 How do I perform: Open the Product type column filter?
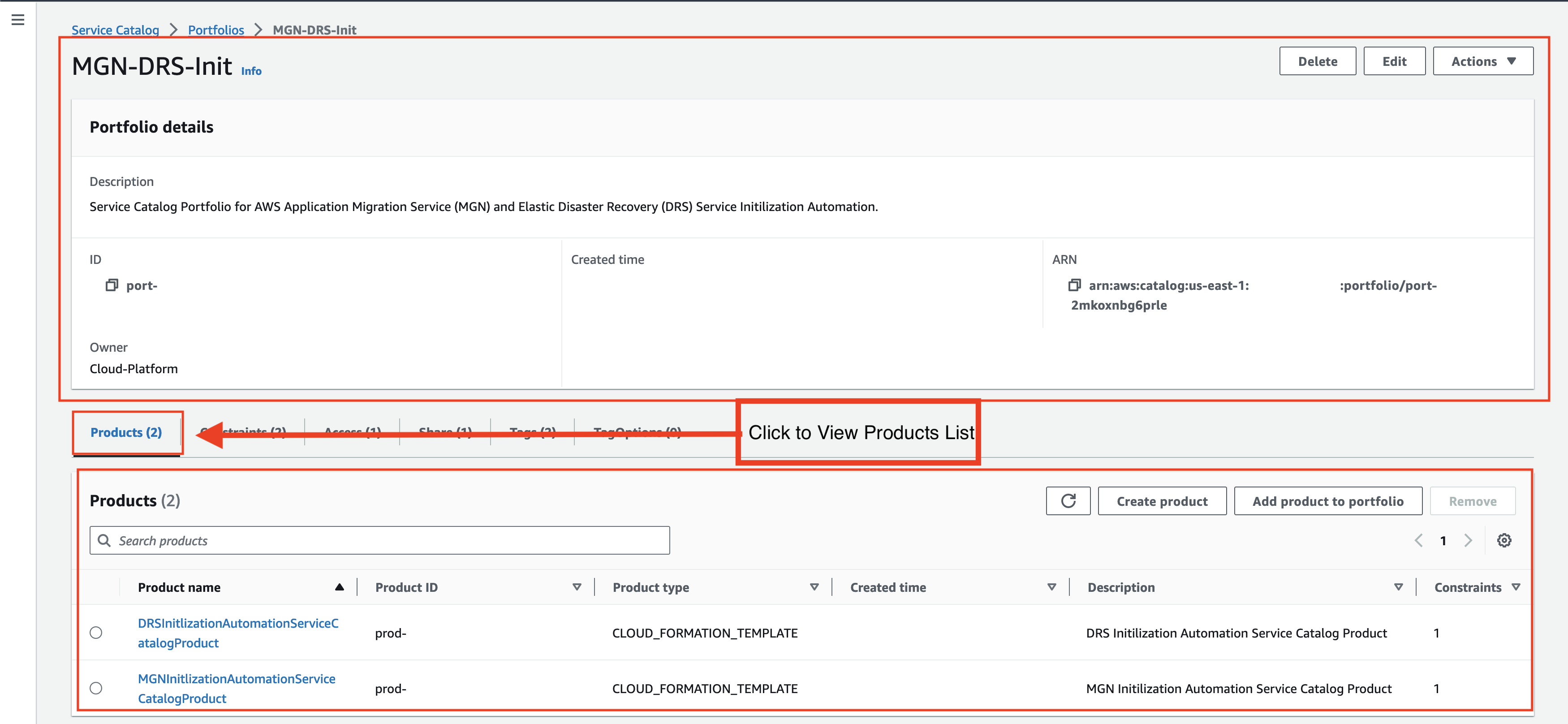click(x=814, y=586)
